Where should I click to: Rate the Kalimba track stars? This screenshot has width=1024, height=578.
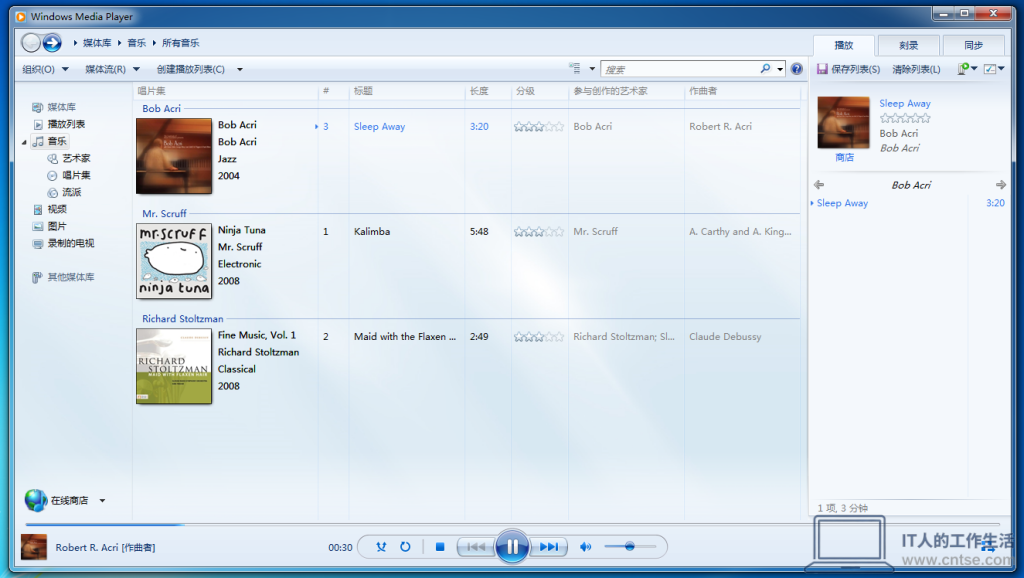click(538, 231)
